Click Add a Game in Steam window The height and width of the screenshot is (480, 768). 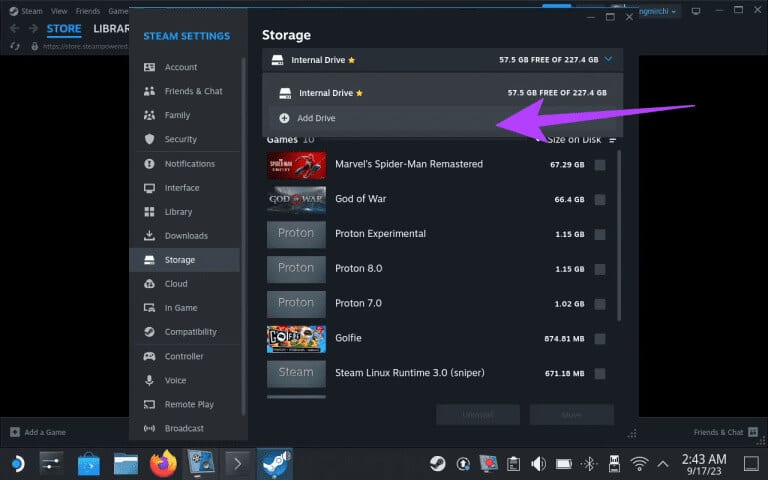click(x=38, y=432)
